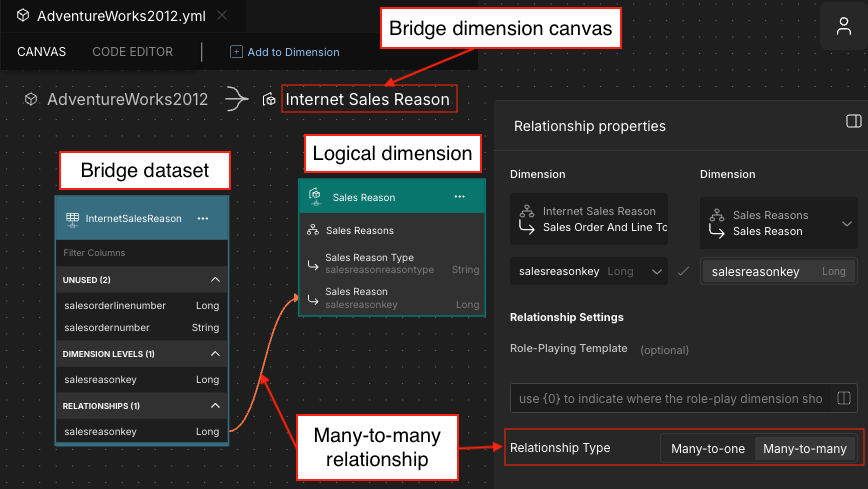
Task: Select the salesordernumber column row
Action: coord(142,328)
